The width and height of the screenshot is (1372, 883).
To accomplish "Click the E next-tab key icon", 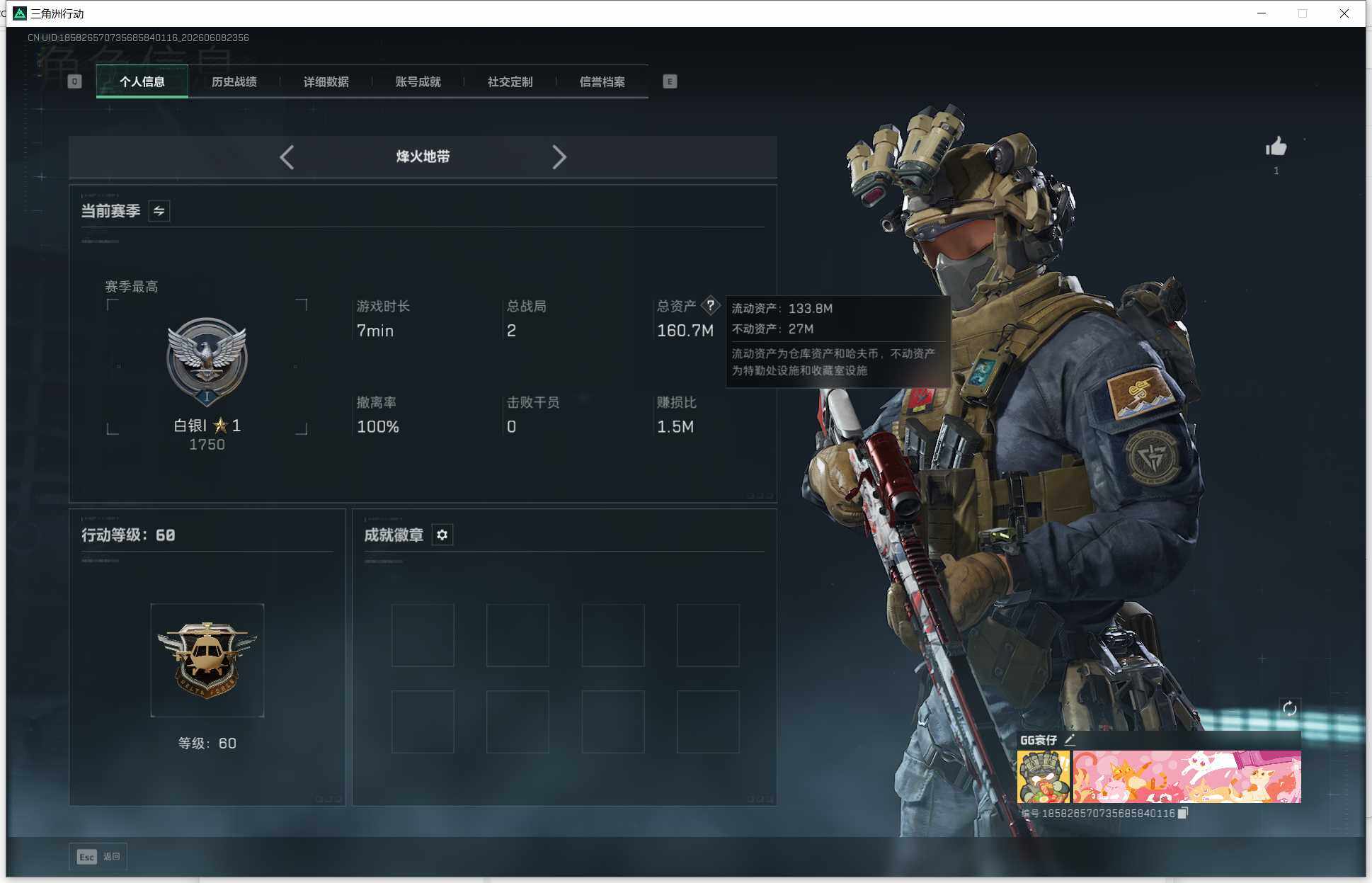I will pyautogui.click(x=670, y=81).
